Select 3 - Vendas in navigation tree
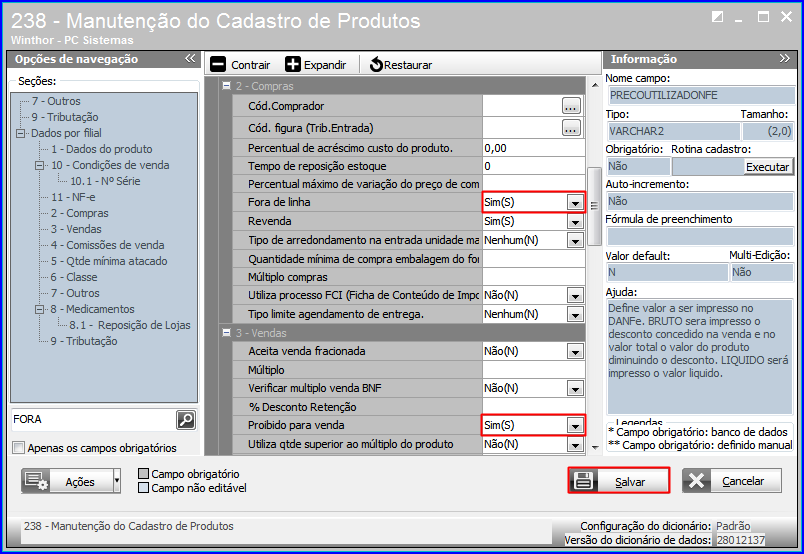 click(x=76, y=229)
